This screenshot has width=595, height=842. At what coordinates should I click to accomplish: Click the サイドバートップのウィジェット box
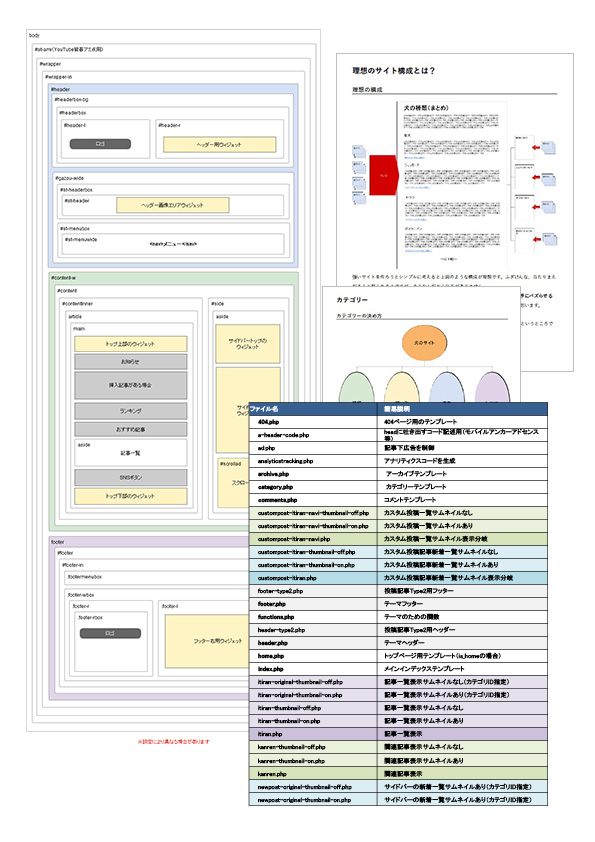[x=248, y=344]
